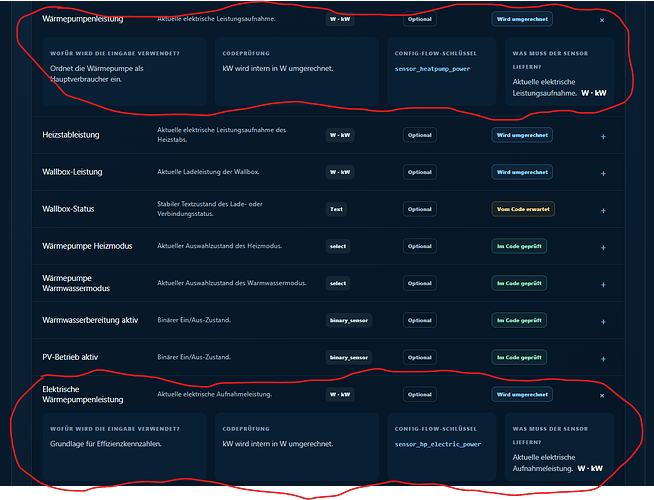Click 'Im Code geprüft' badge in PV-Betrieb row

(519, 357)
